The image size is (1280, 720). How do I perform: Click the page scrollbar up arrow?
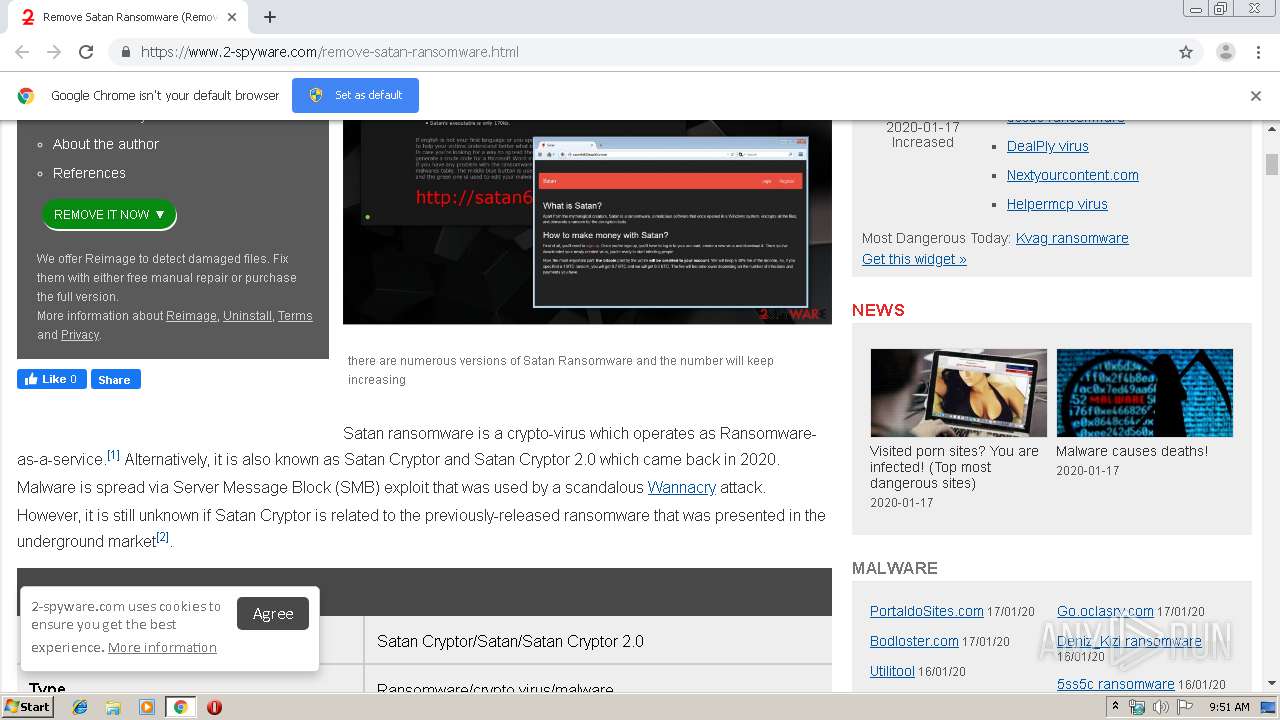click(1272, 129)
